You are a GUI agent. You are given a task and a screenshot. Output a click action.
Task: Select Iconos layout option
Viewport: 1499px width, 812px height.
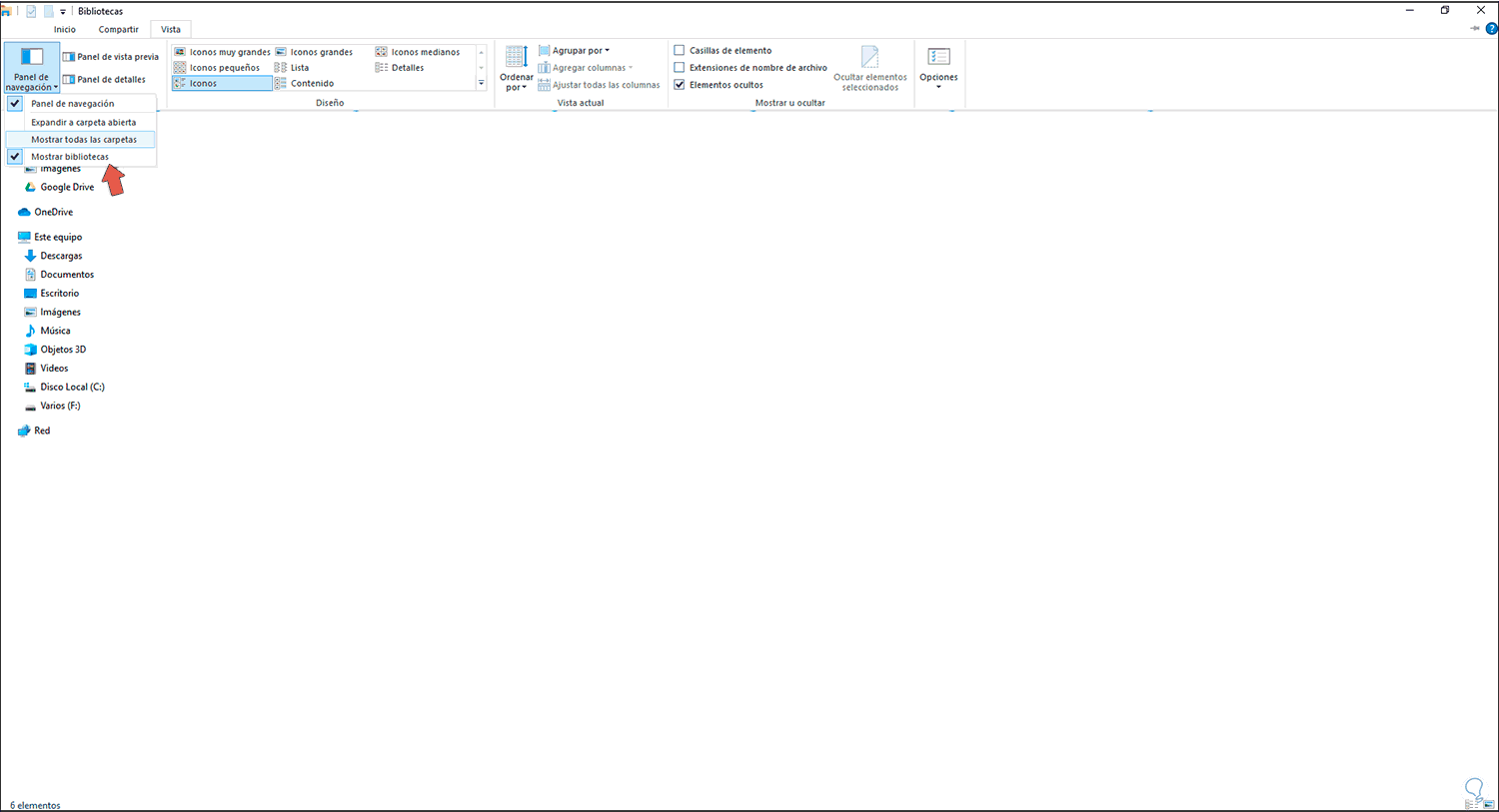[222, 84]
